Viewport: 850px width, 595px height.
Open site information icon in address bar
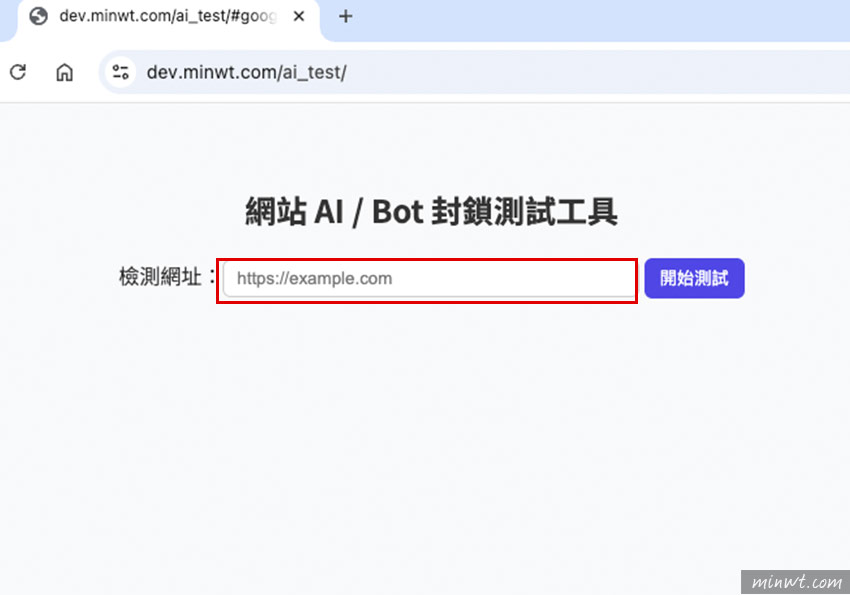(x=122, y=72)
